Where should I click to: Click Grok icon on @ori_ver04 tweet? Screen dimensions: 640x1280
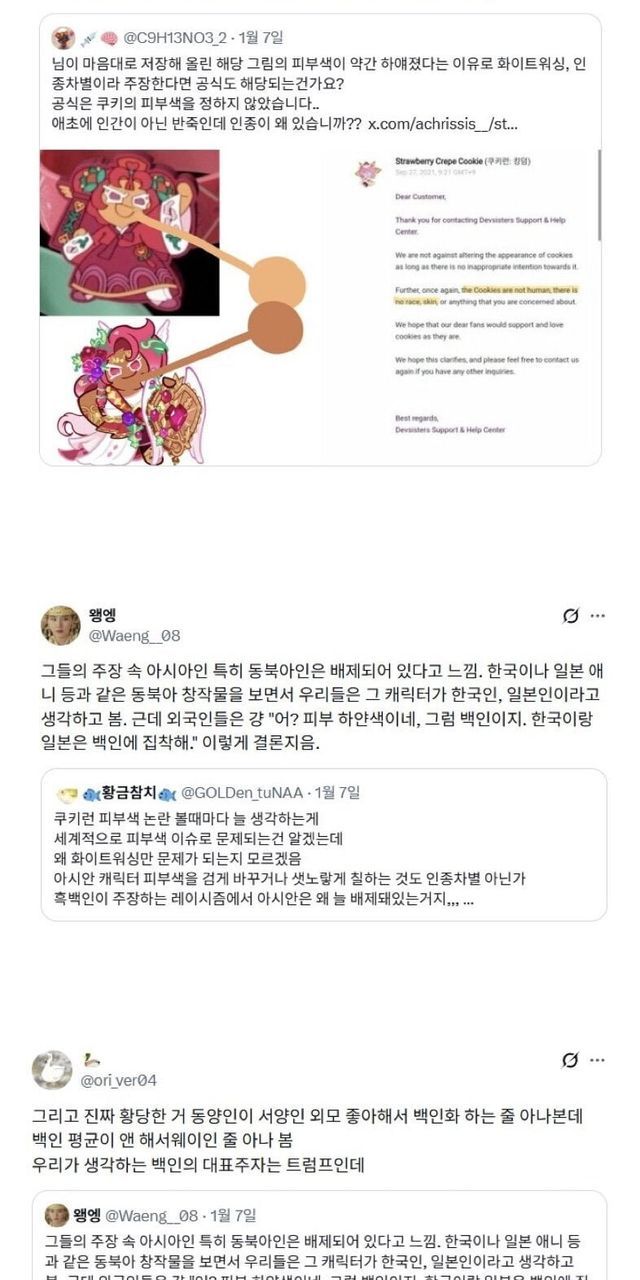click(571, 1060)
